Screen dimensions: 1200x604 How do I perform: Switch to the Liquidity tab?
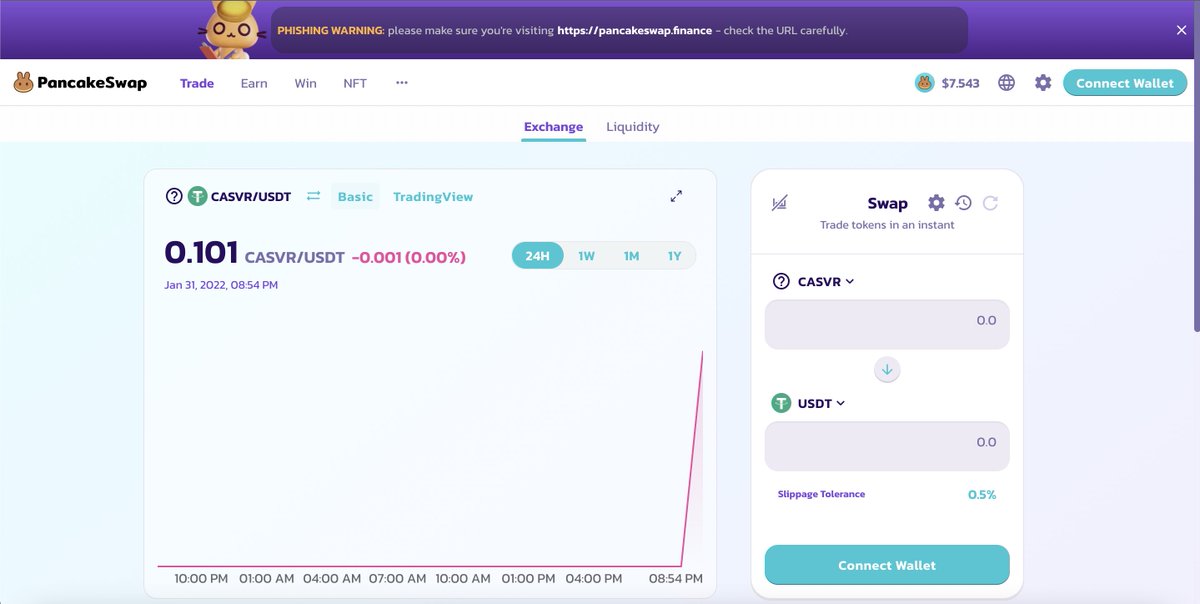[633, 127]
